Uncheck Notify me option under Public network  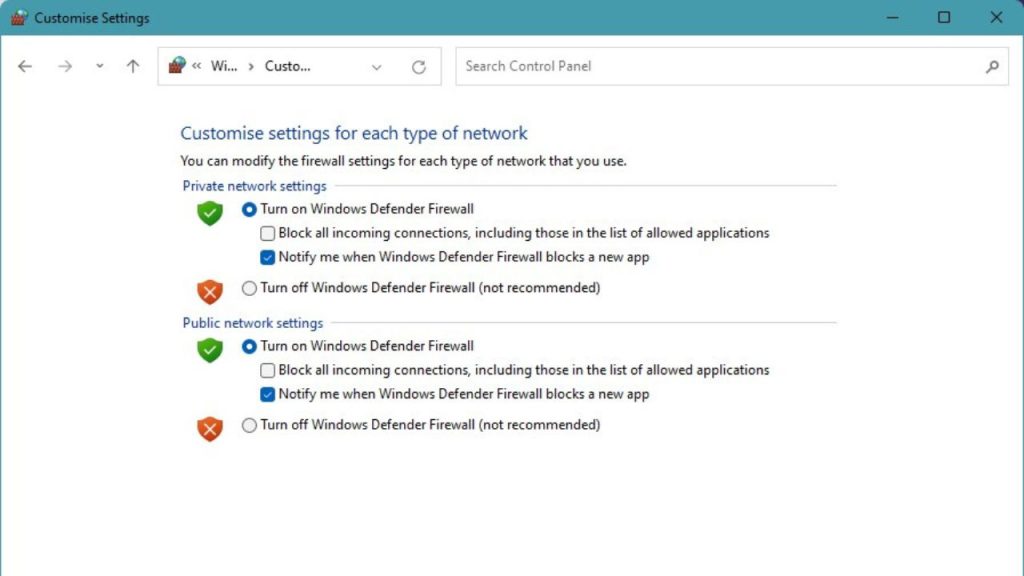click(x=267, y=394)
